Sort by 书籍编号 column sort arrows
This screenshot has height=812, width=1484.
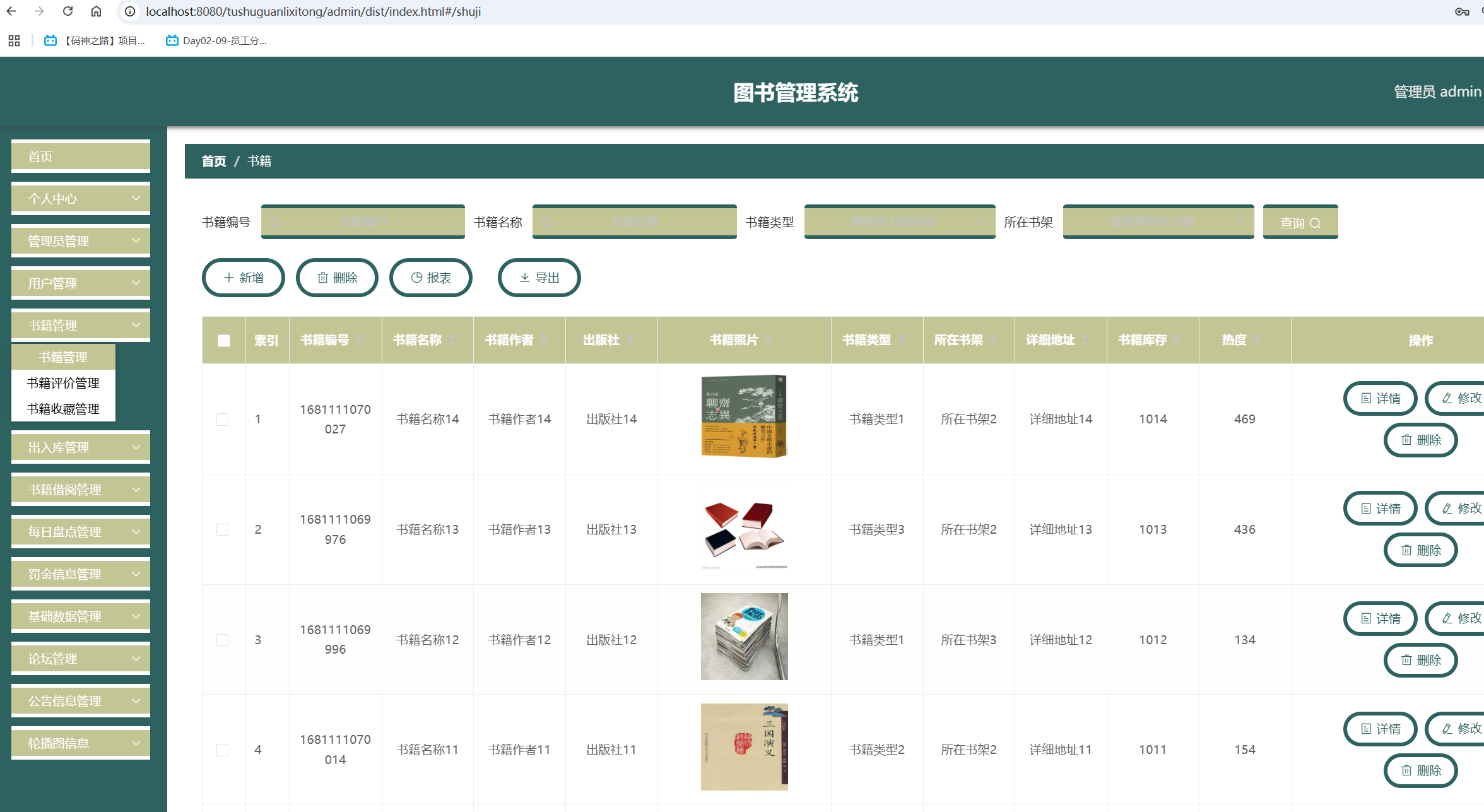359,340
